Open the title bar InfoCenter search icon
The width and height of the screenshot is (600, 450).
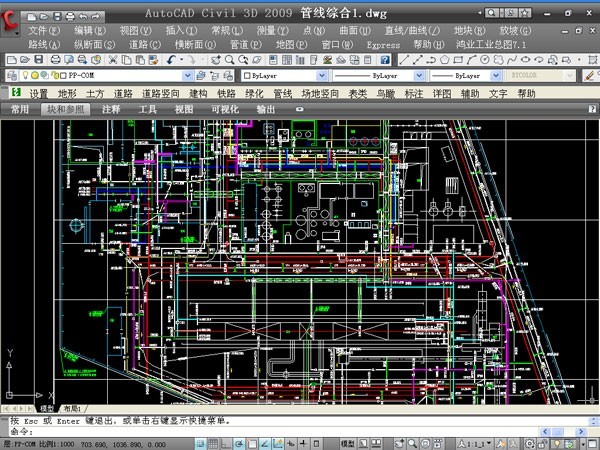(491, 13)
